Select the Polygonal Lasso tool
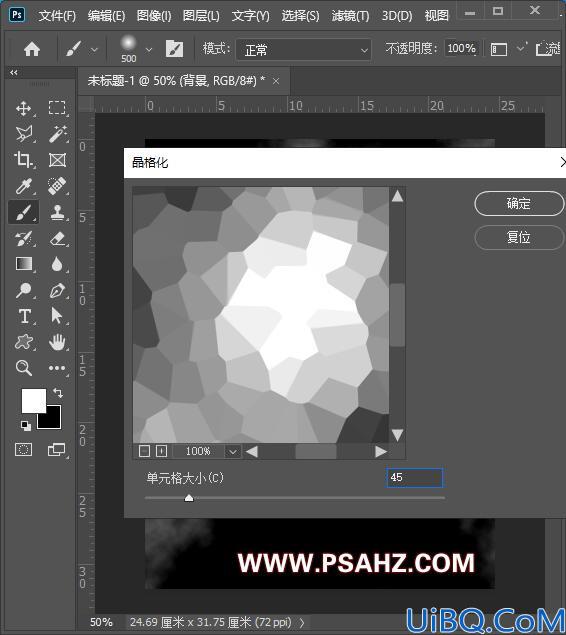 pyautogui.click(x=23, y=134)
